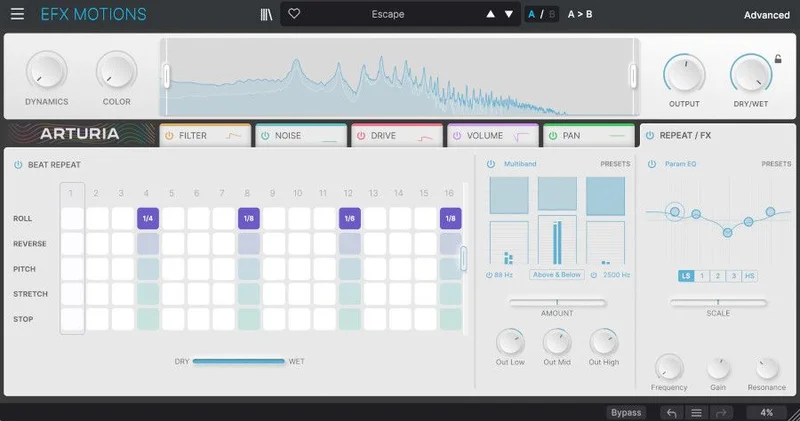This screenshot has width=800, height=421.
Task: Select next preset with down arrow
Action: (509, 14)
